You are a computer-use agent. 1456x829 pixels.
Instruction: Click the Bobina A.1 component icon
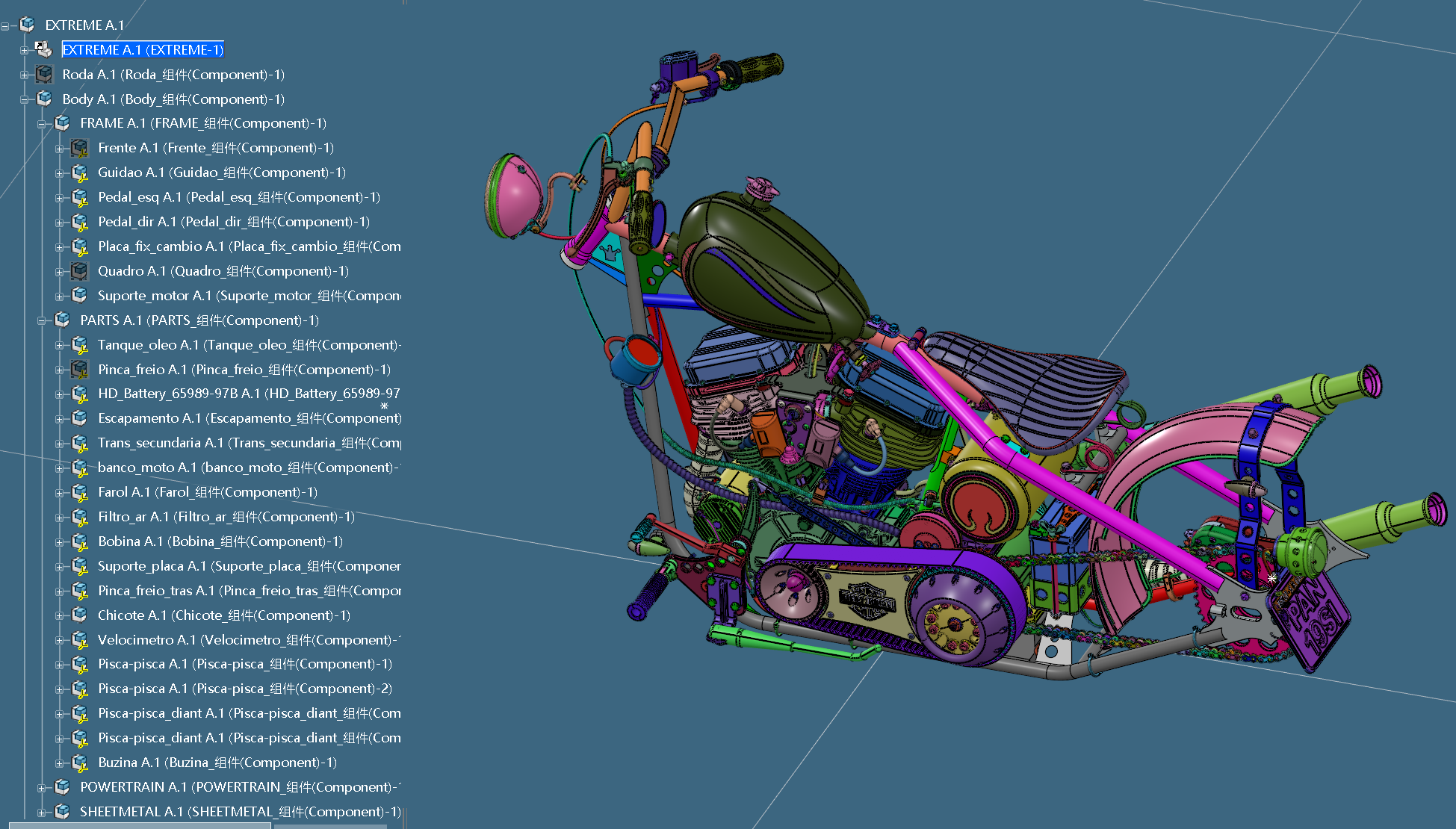(80, 541)
